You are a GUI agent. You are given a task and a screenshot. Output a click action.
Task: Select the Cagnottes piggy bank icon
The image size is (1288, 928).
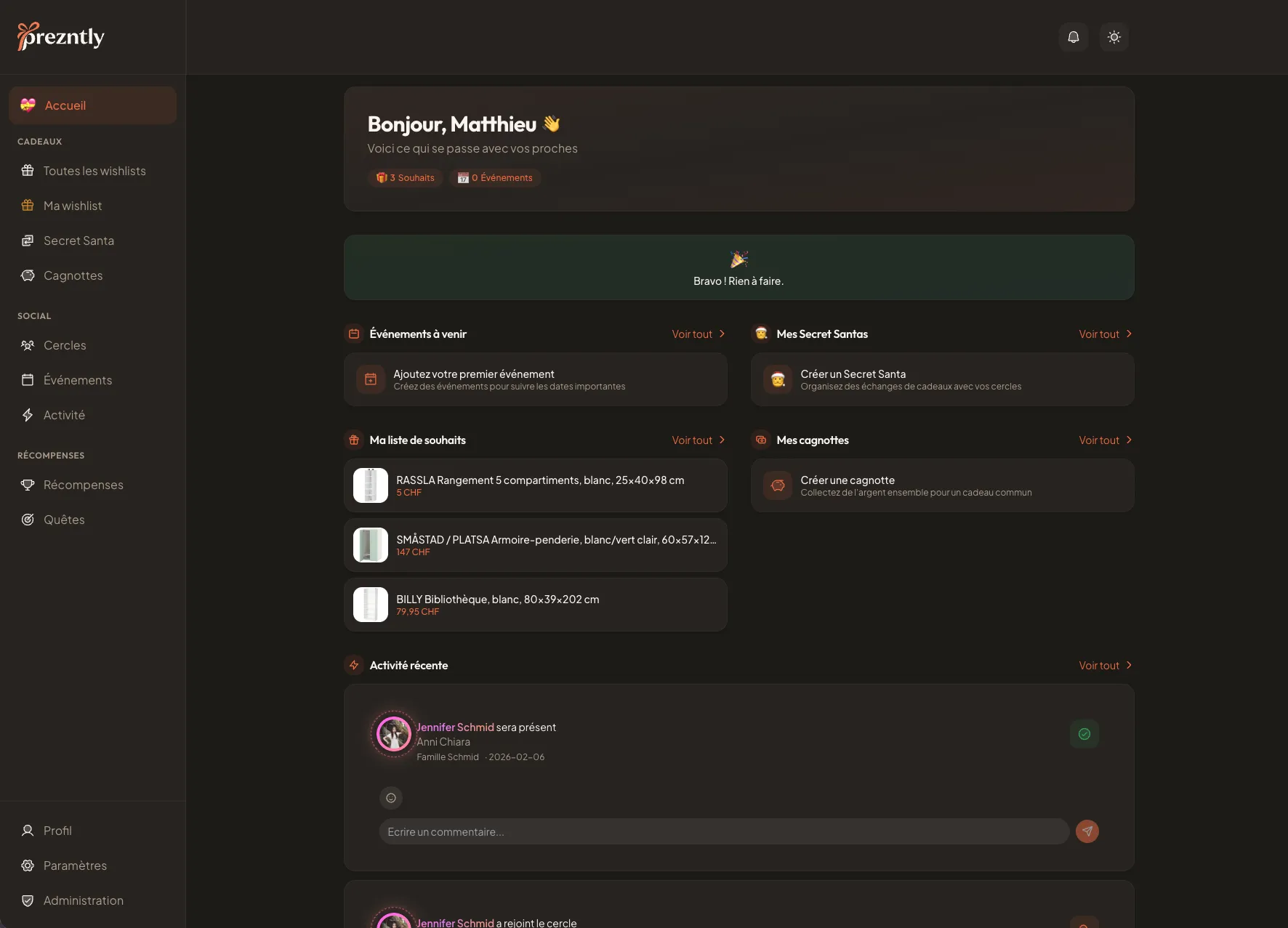[x=28, y=275]
